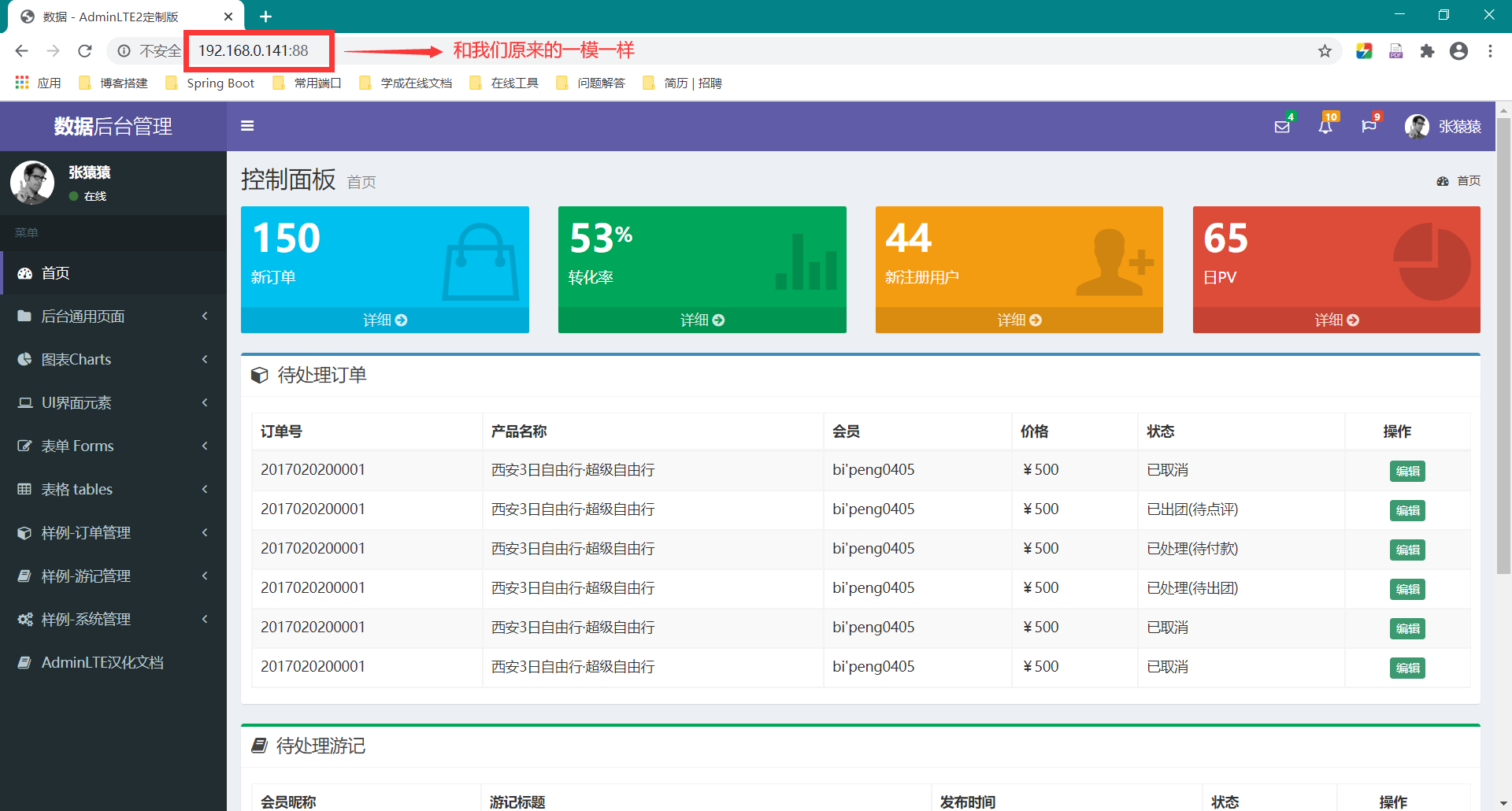1512x811 pixels.
Task: Open the browser extensions puzzle icon
Action: pos(1427,51)
